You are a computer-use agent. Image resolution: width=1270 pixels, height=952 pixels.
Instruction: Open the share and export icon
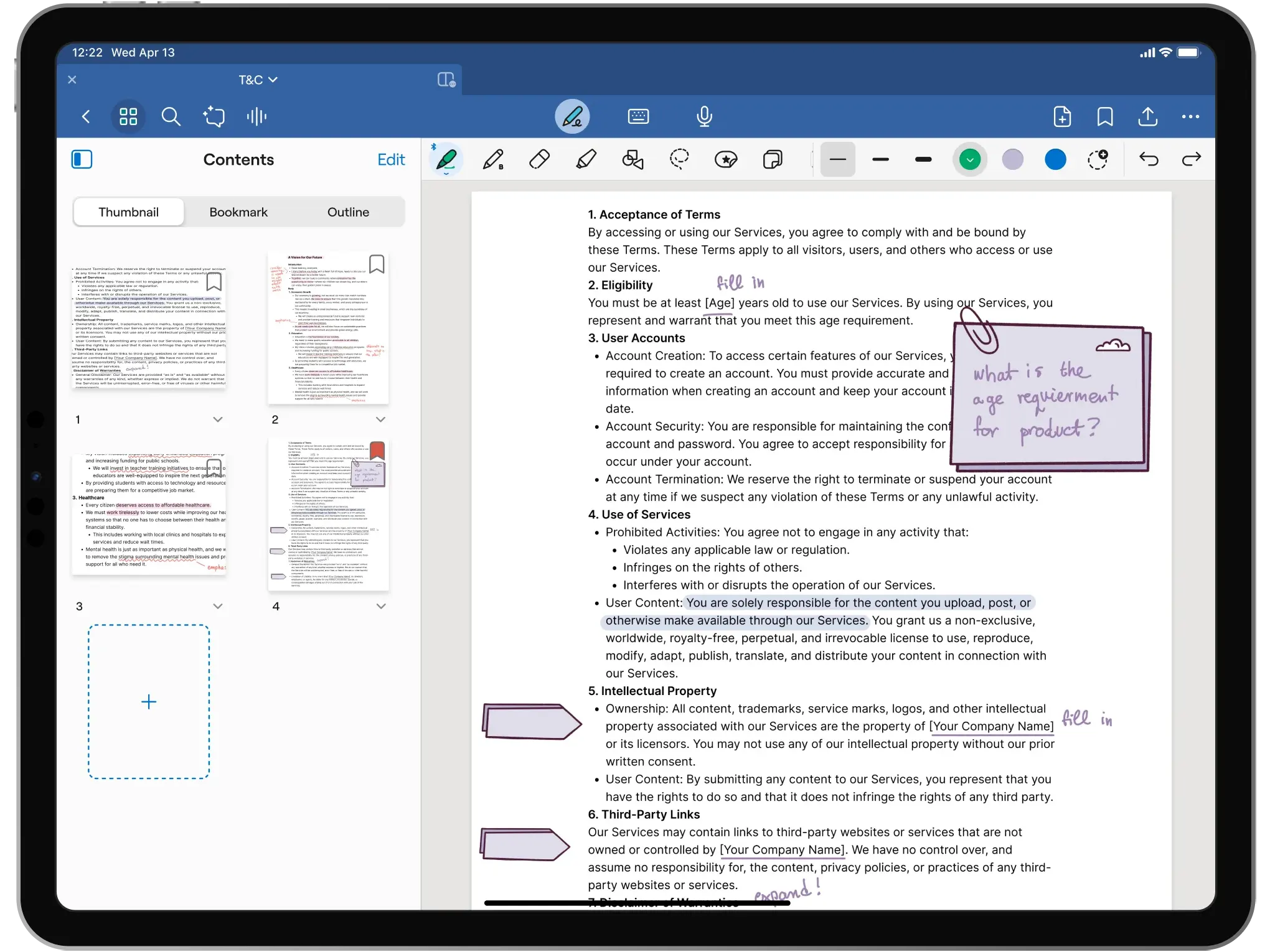(1147, 116)
